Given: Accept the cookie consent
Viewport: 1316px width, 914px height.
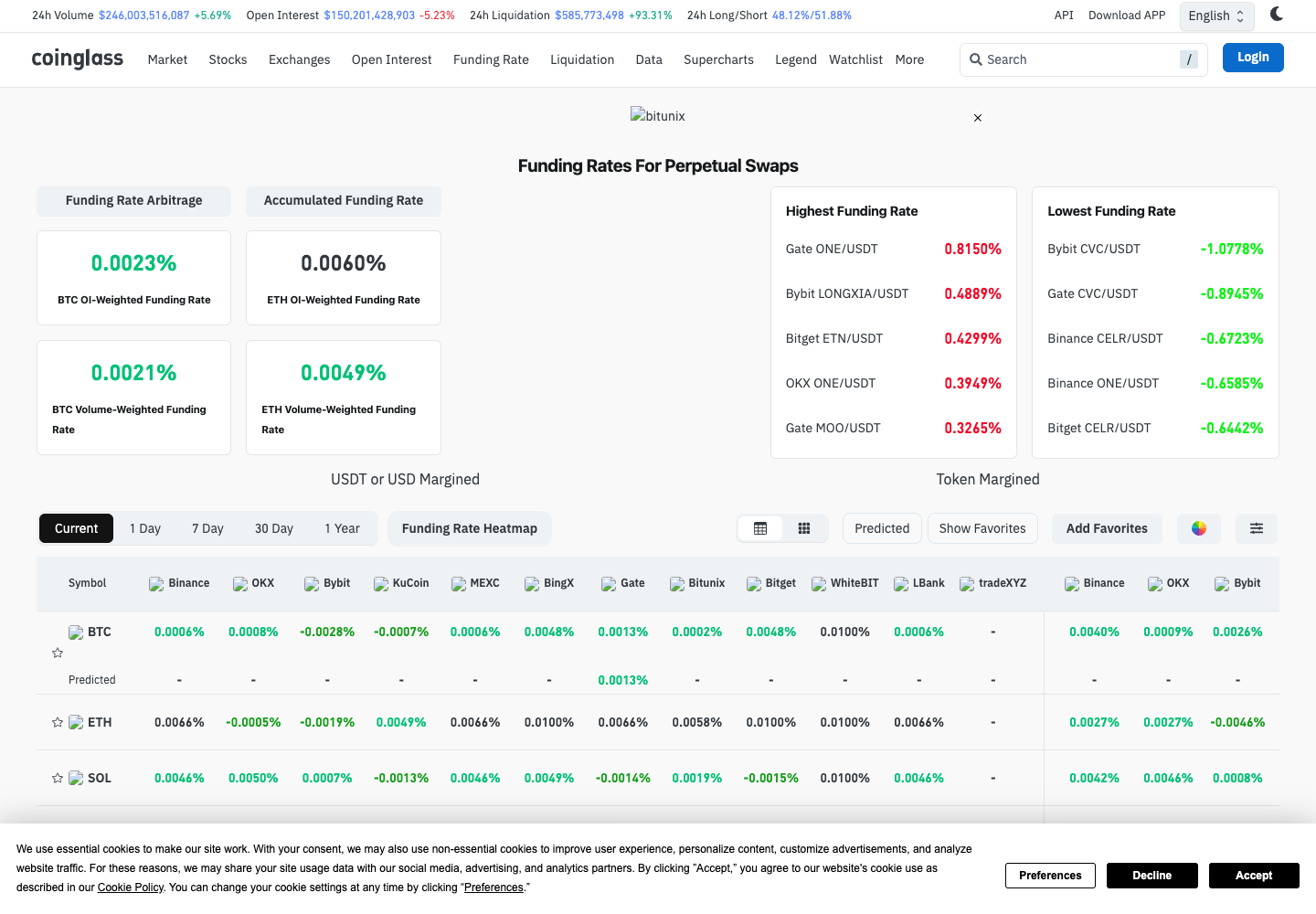Looking at the screenshot, I should [1254, 876].
